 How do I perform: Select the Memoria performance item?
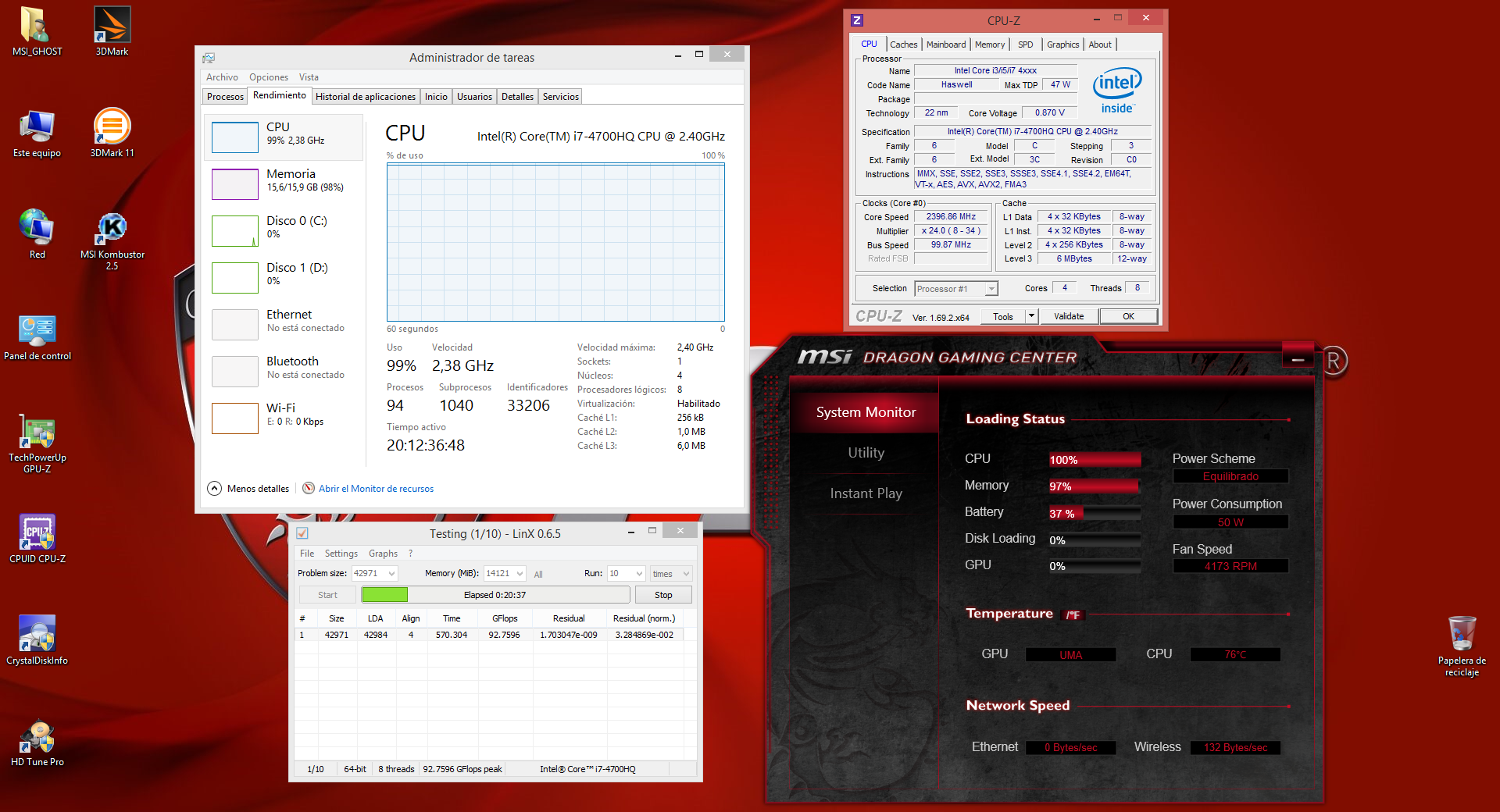tap(284, 183)
